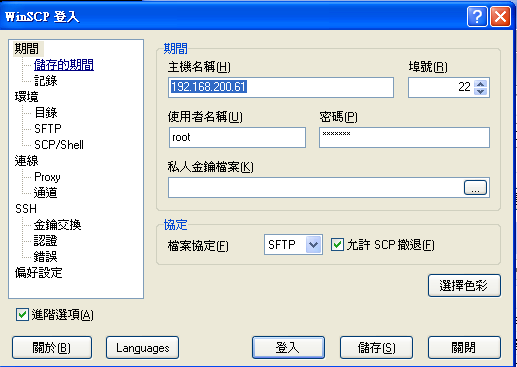This screenshot has height=367, width=517.
Task: Click the 關閉 close button
Action: coord(464,348)
